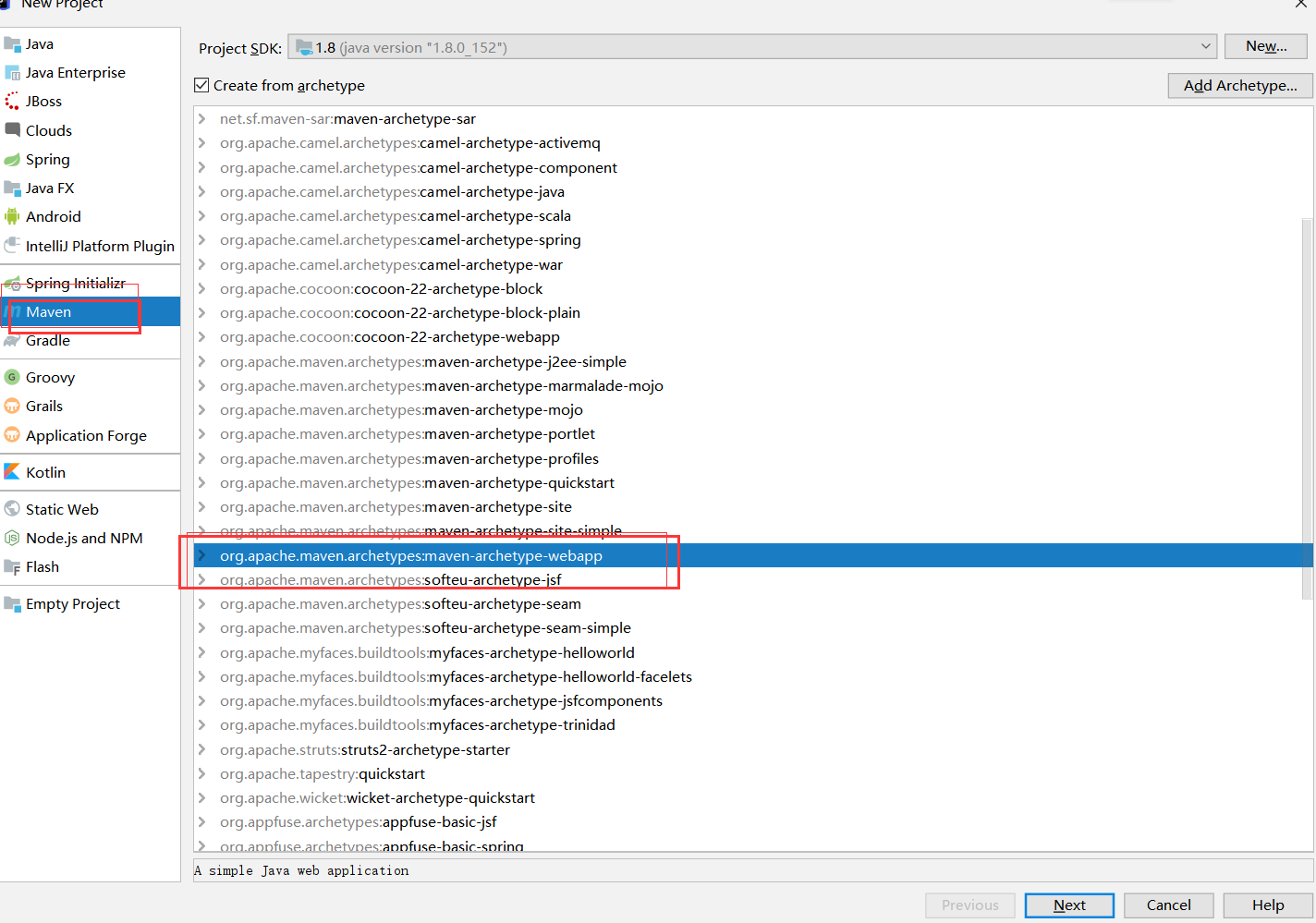Select myfaces-archetype-jsfcomponents archetype
The width and height of the screenshot is (1316, 923).
(441, 701)
